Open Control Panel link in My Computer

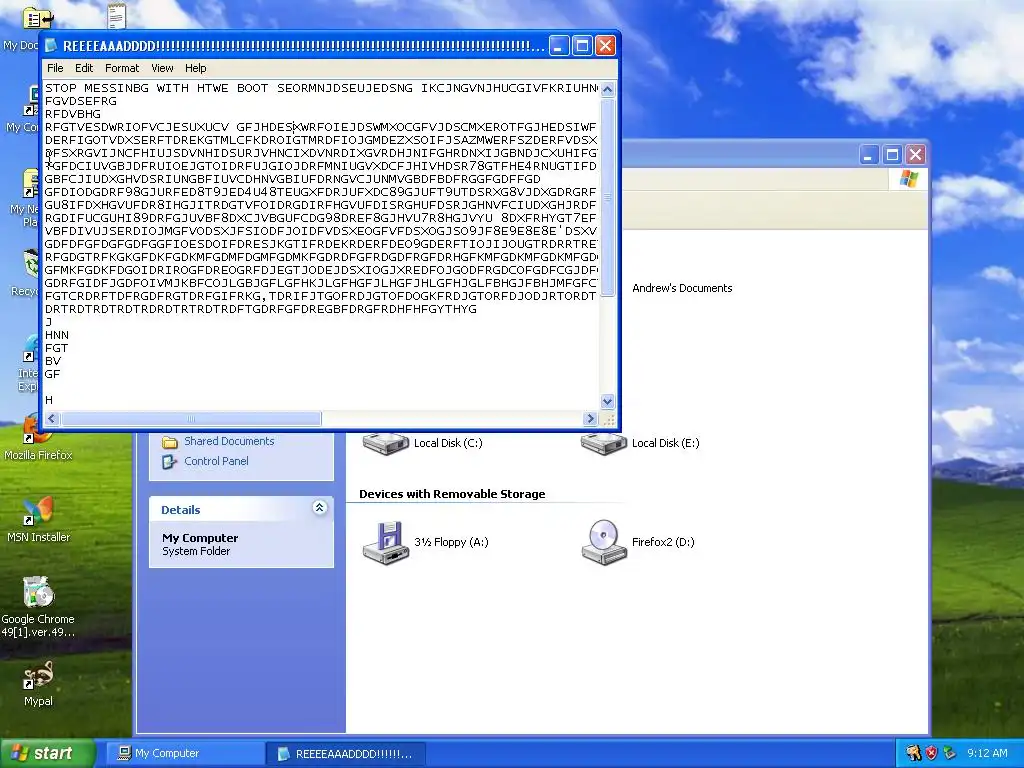click(216, 461)
